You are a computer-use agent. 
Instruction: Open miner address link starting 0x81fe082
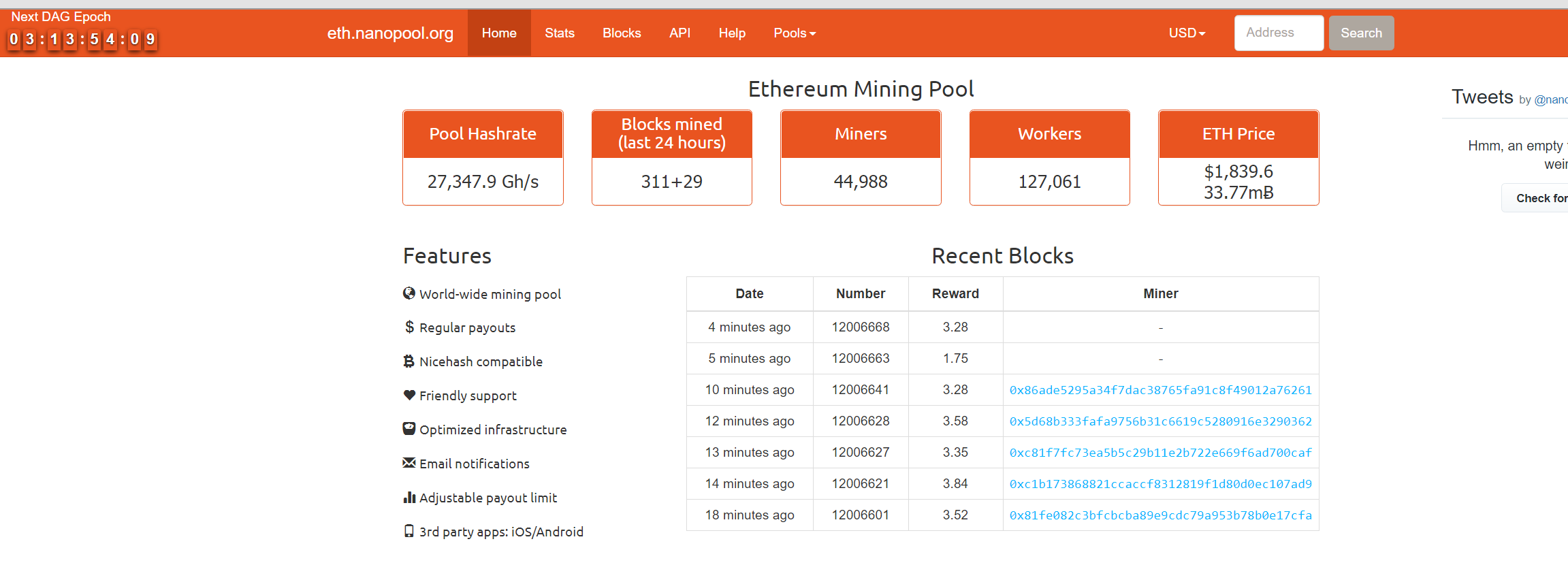pos(1160,515)
